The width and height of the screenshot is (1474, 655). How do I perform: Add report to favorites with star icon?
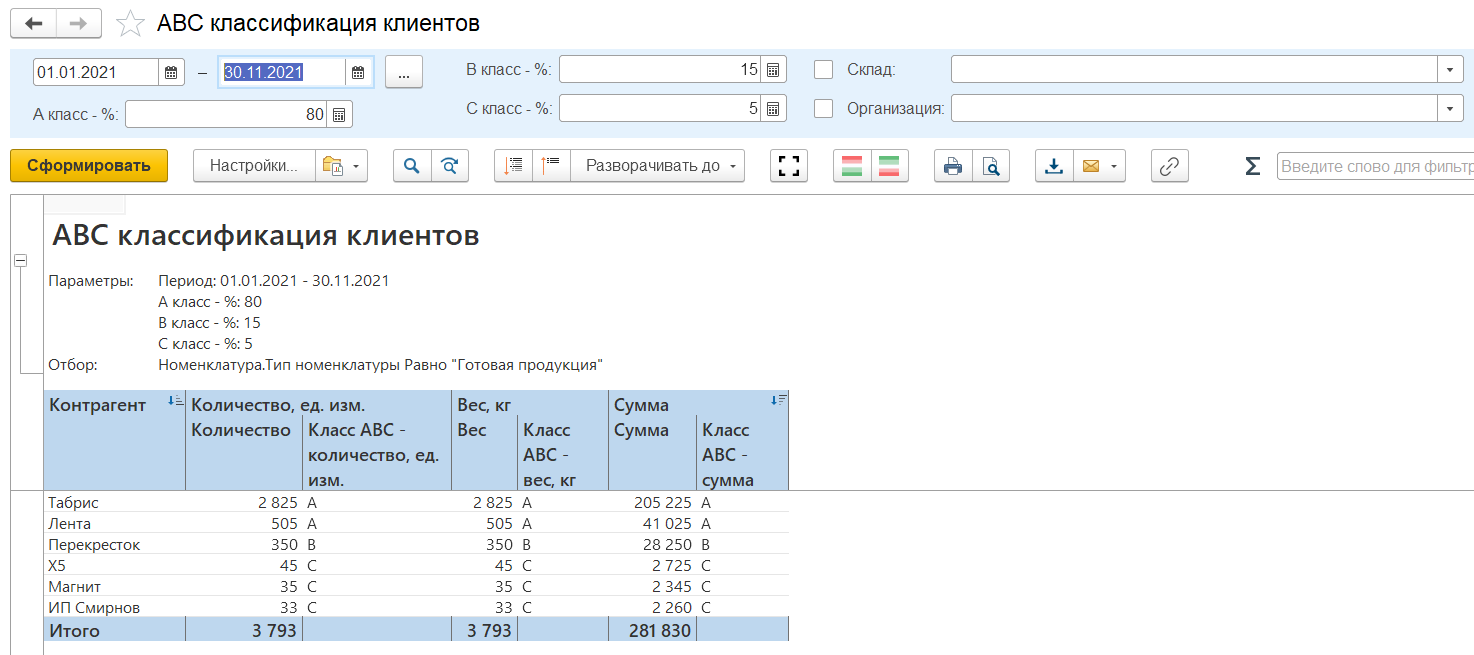[x=130, y=23]
